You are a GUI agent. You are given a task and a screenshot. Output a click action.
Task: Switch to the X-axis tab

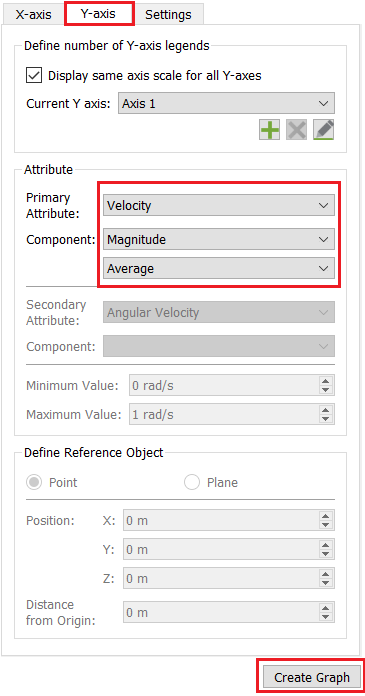click(34, 15)
